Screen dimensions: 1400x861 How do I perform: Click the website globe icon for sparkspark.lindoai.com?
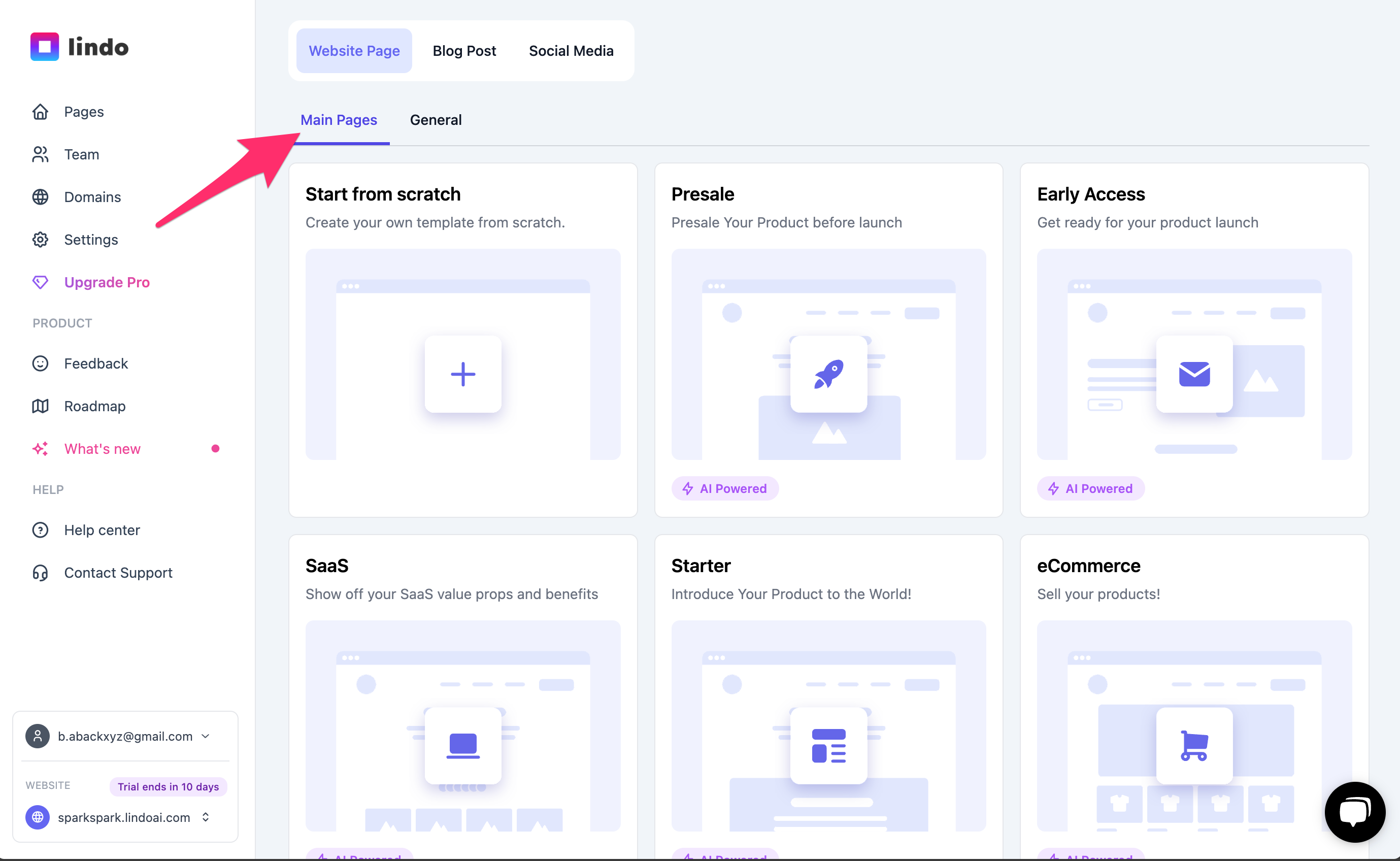[38, 818]
